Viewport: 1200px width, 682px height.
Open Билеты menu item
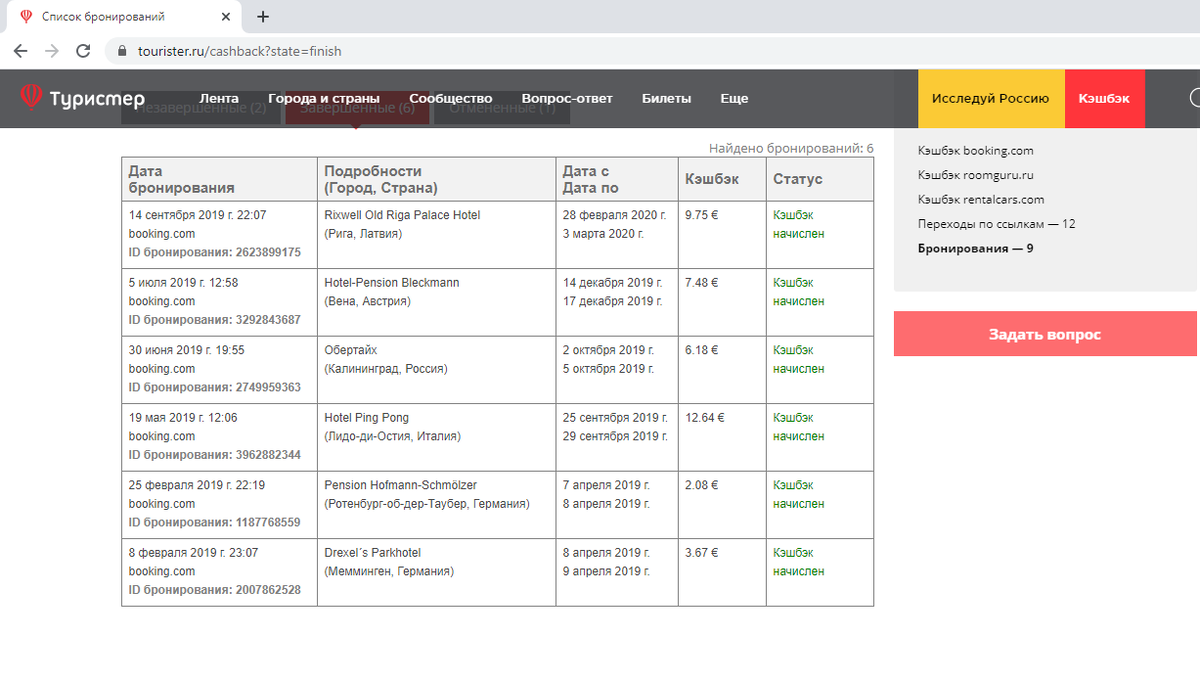(x=666, y=98)
